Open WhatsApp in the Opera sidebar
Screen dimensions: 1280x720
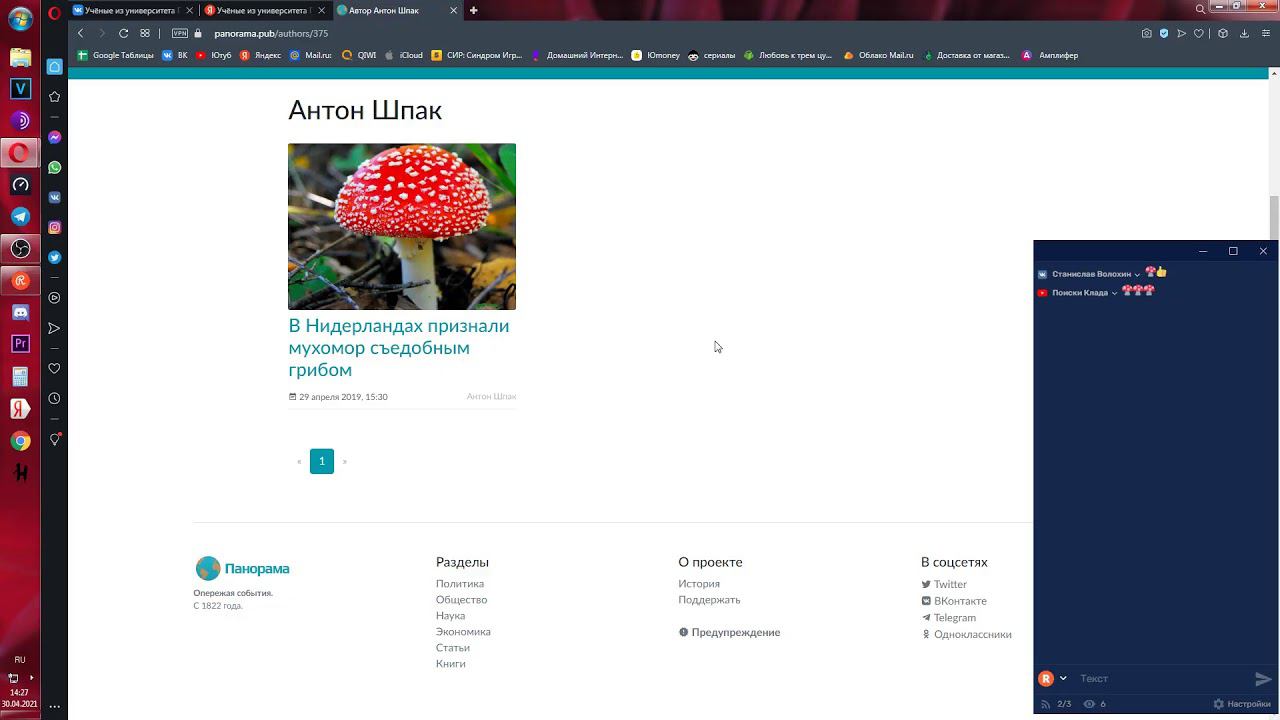click(x=55, y=167)
